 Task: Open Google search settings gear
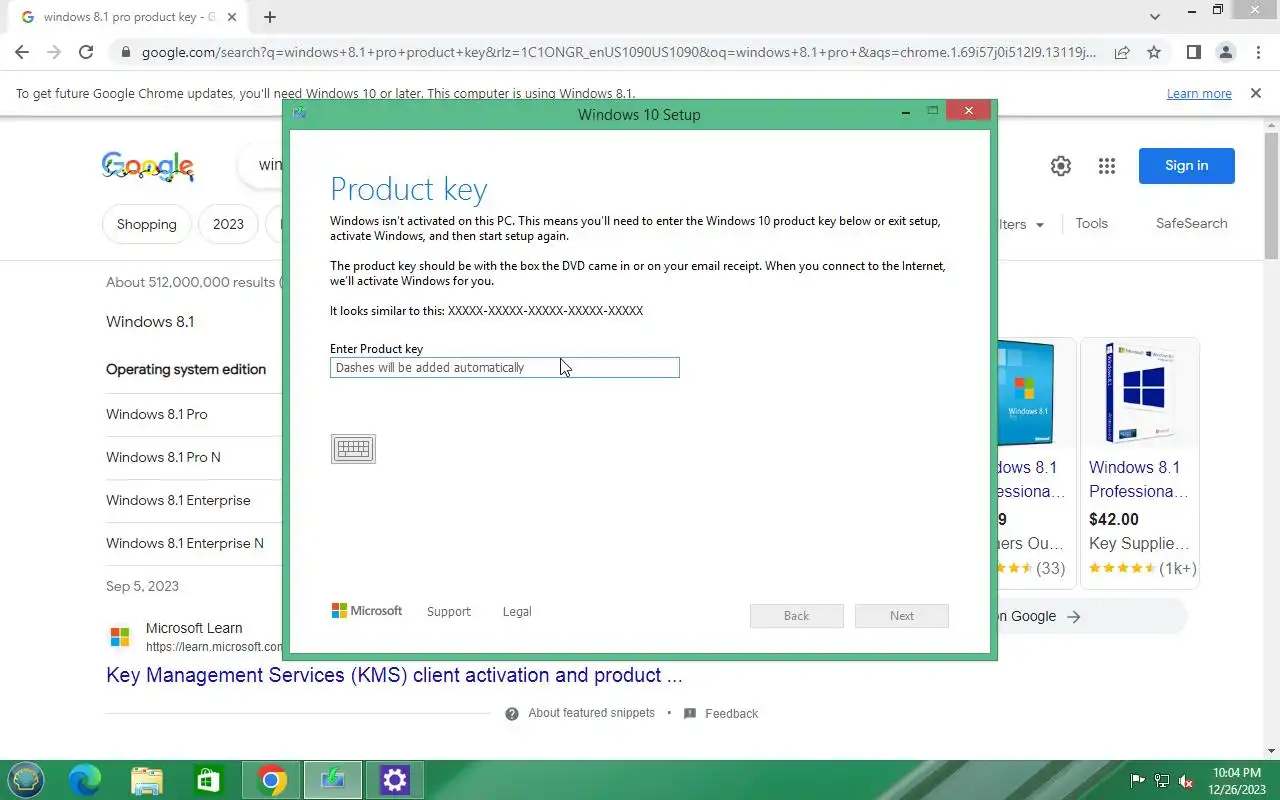pos(1061,166)
